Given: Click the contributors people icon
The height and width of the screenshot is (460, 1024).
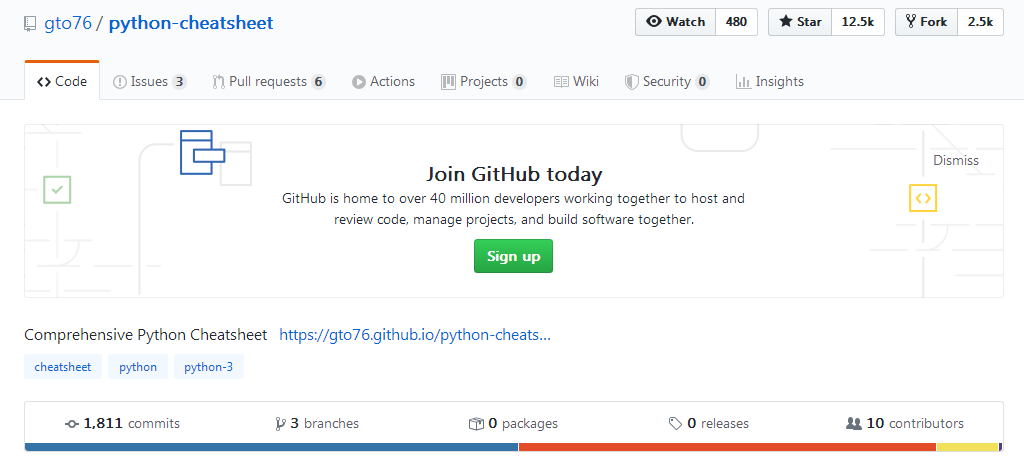Looking at the screenshot, I should click(x=853, y=424).
